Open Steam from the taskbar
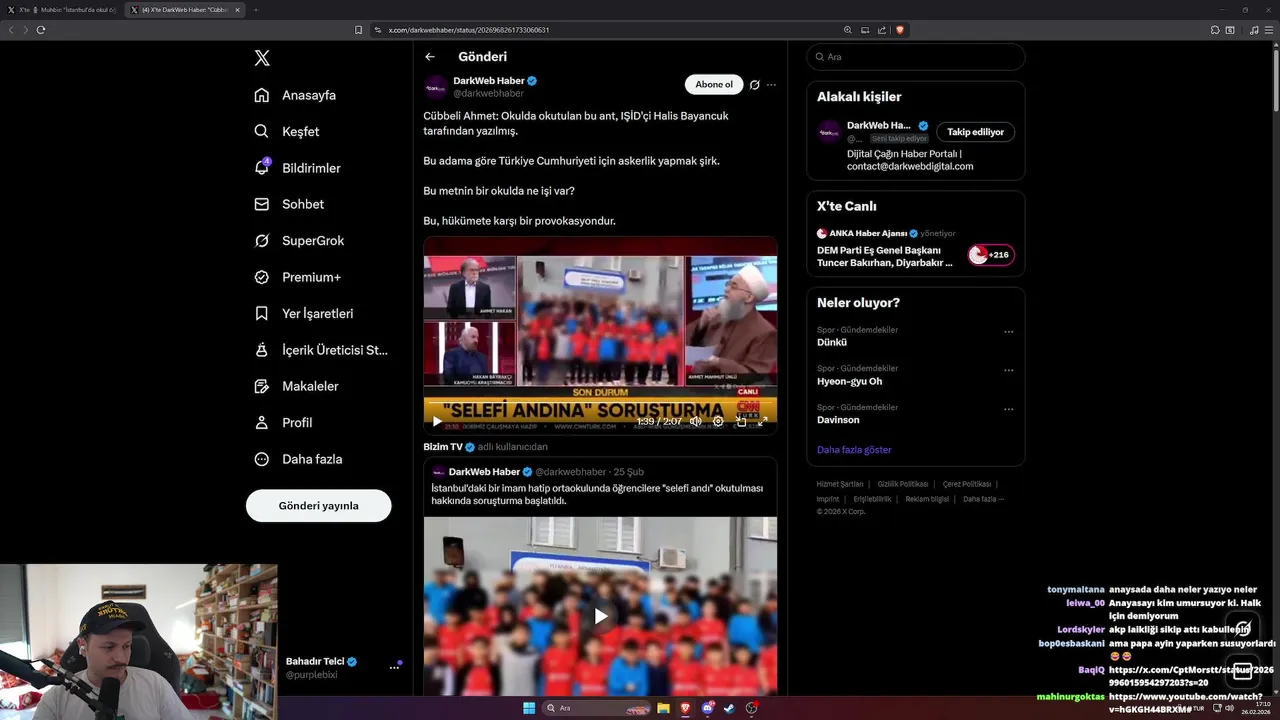Screen dimensions: 1280x720 pyautogui.click(x=729, y=708)
